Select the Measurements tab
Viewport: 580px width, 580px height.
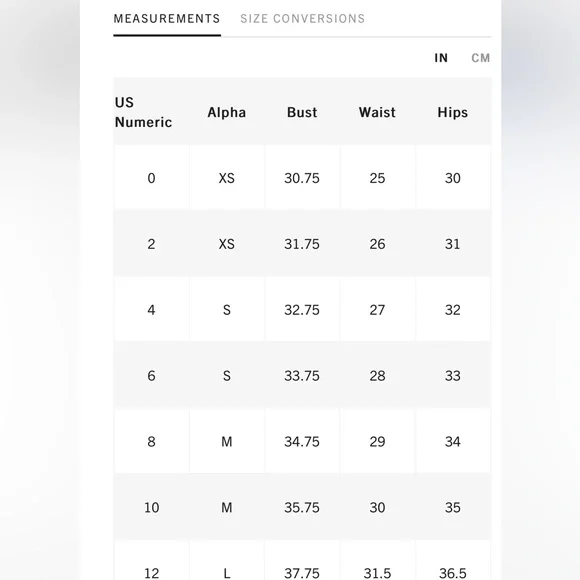[167, 18]
